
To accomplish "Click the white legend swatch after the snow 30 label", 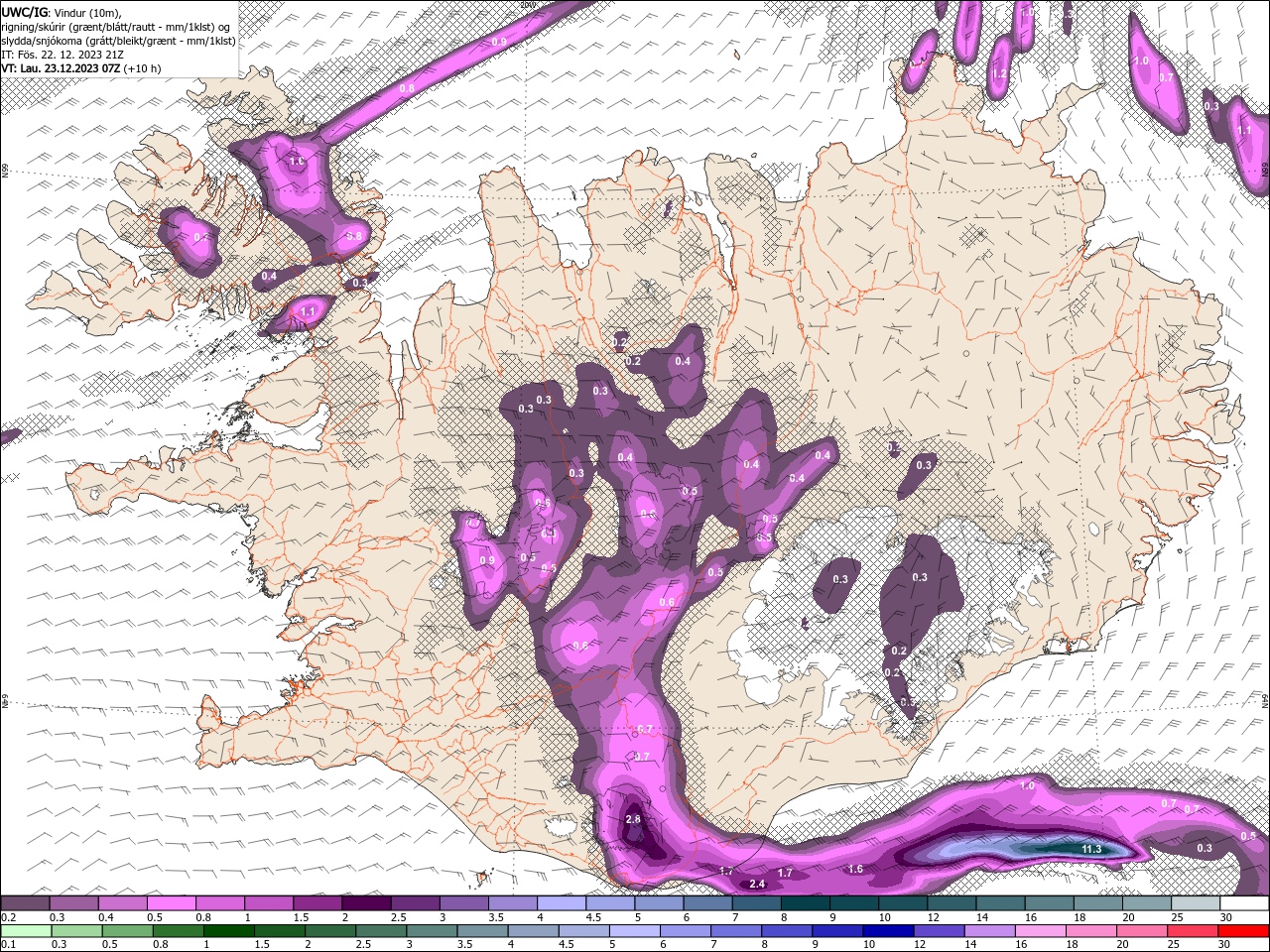I will tap(1243, 903).
